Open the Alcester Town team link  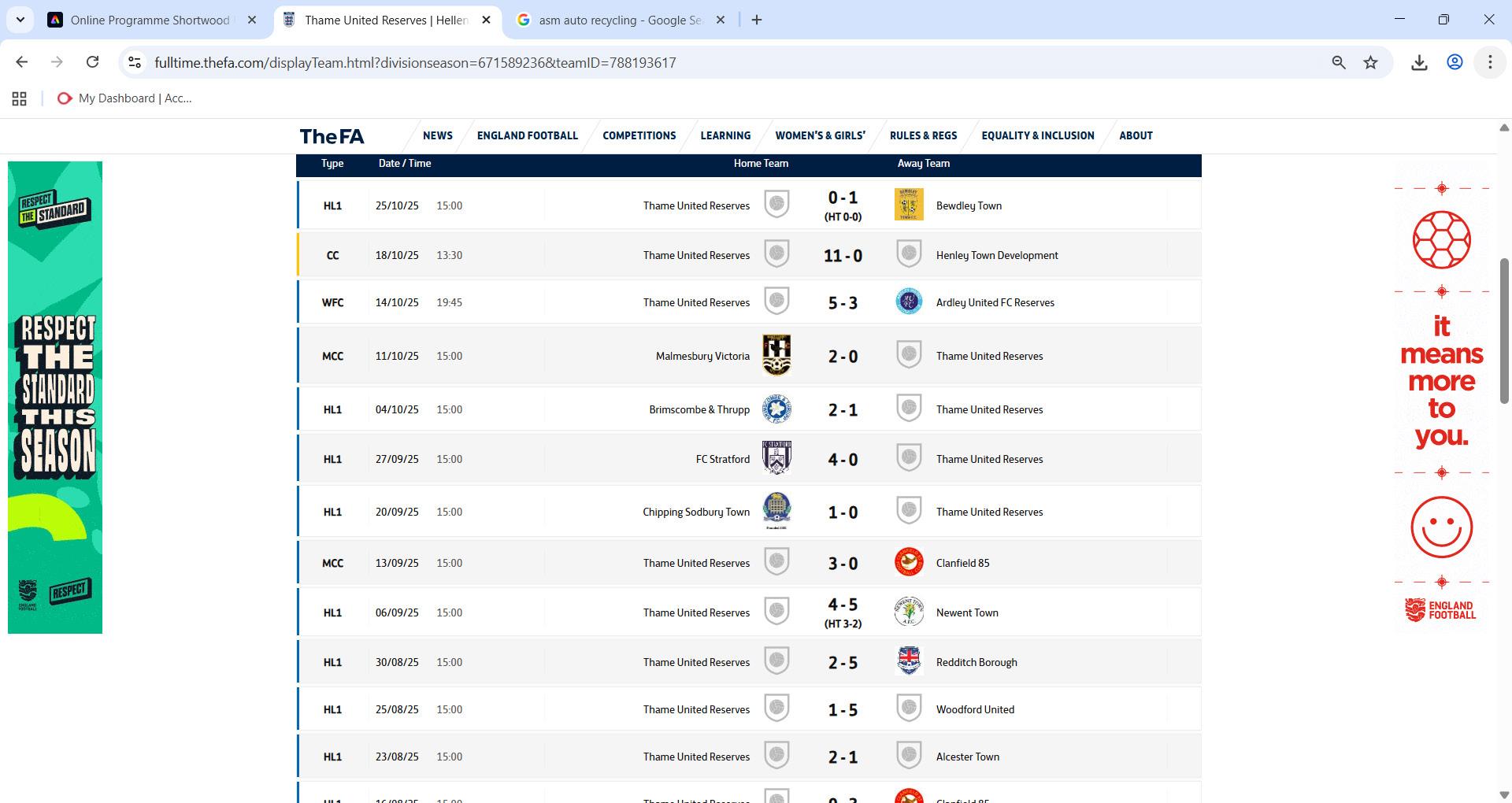click(x=968, y=757)
